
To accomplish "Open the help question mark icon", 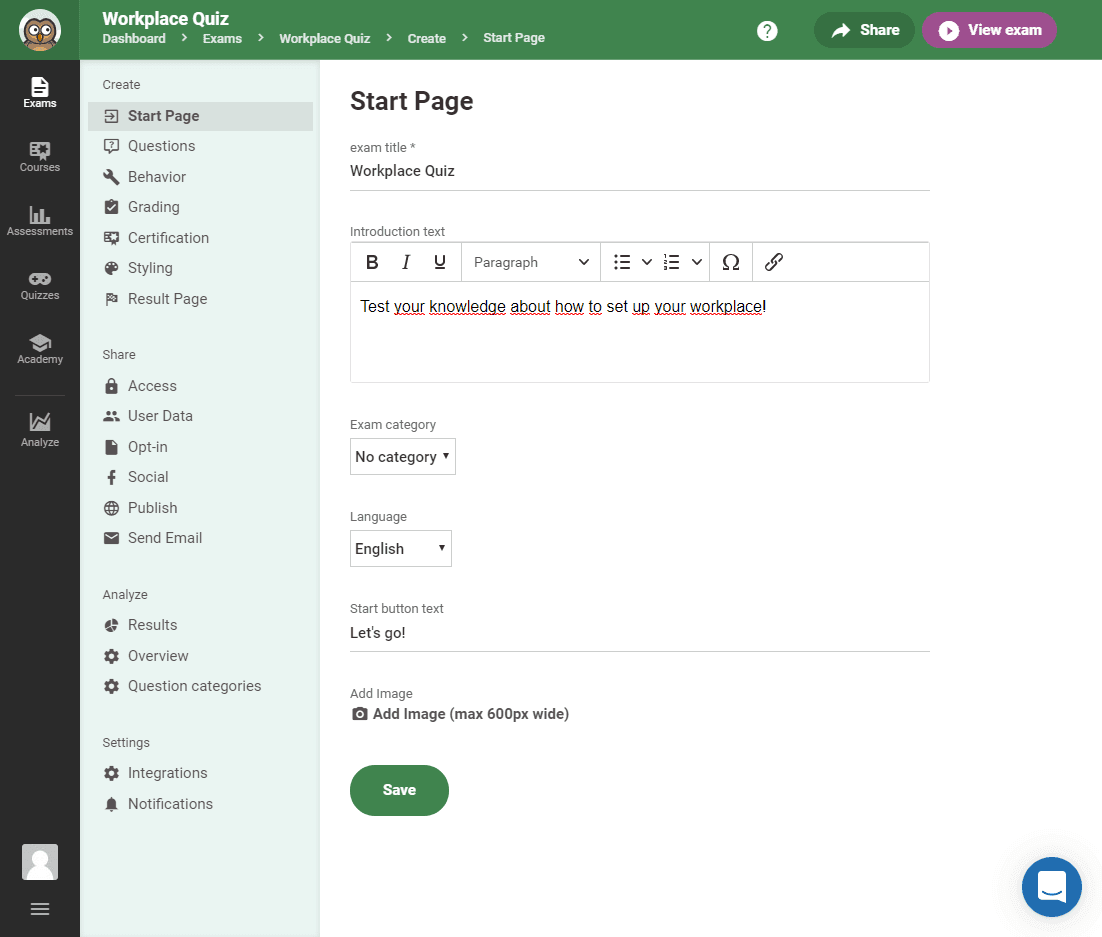I will pyautogui.click(x=767, y=31).
